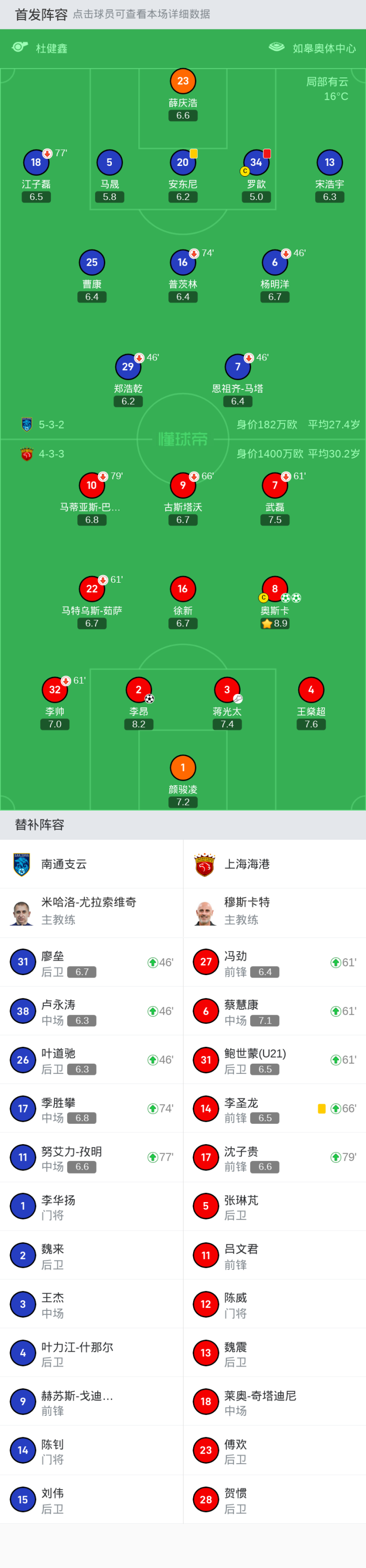Open coach 米哈洛-尤拉索维奇 profile photo
This screenshot has height=1568, width=366.
(22, 913)
